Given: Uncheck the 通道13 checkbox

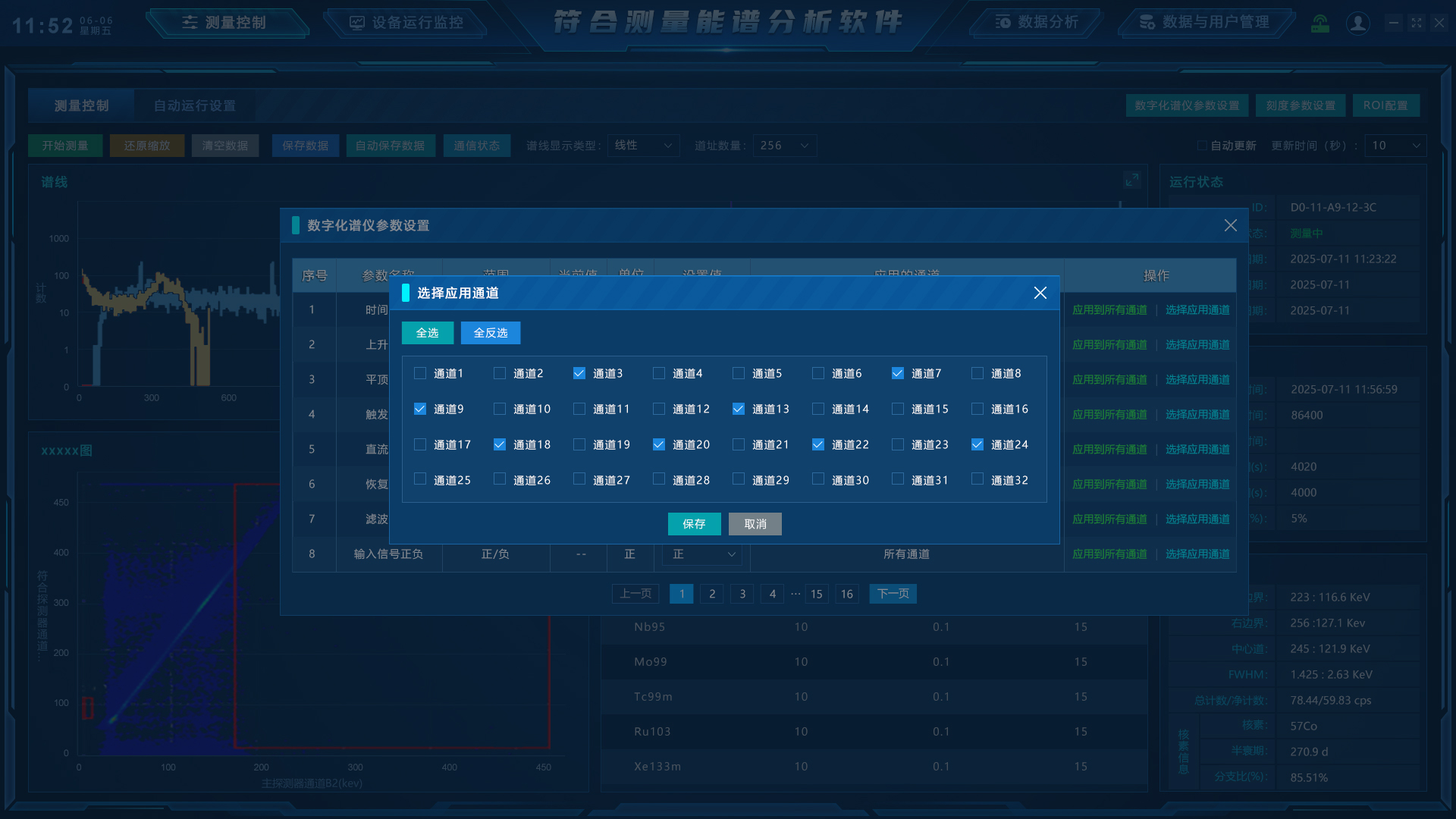Looking at the screenshot, I should pyautogui.click(x=739, y=409).
